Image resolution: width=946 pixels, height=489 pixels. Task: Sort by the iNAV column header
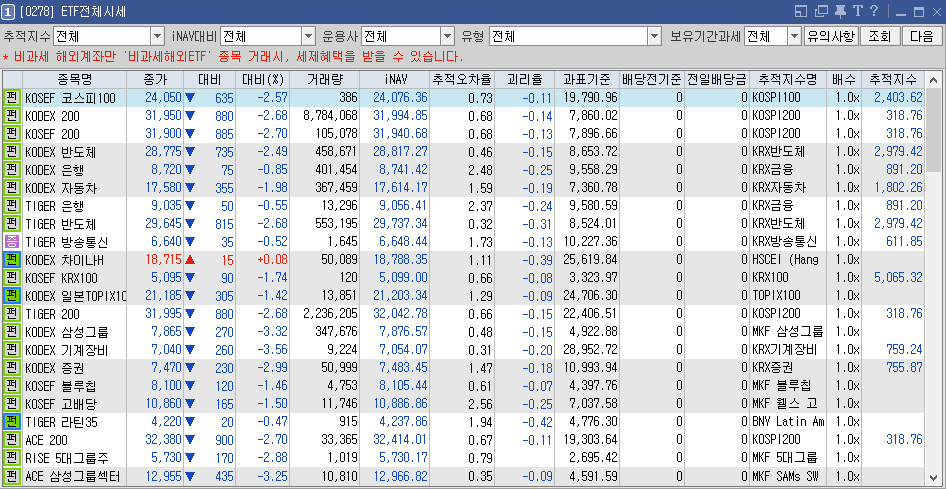[395, 80]
